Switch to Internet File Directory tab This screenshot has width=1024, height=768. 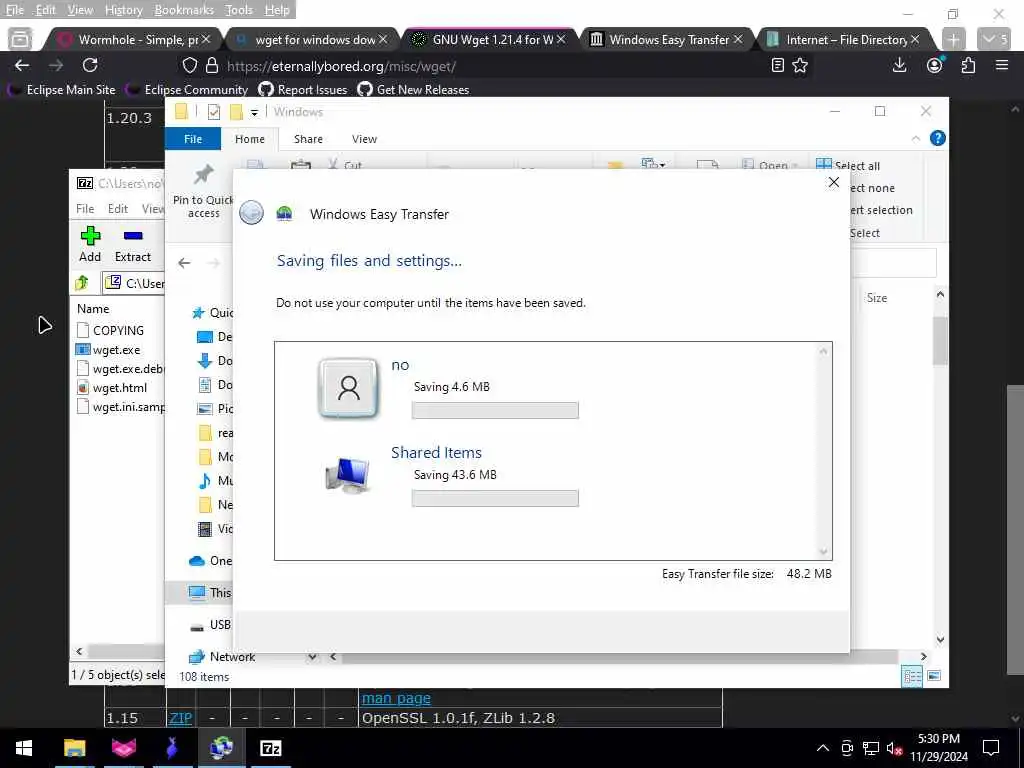(x=842, y=40)
